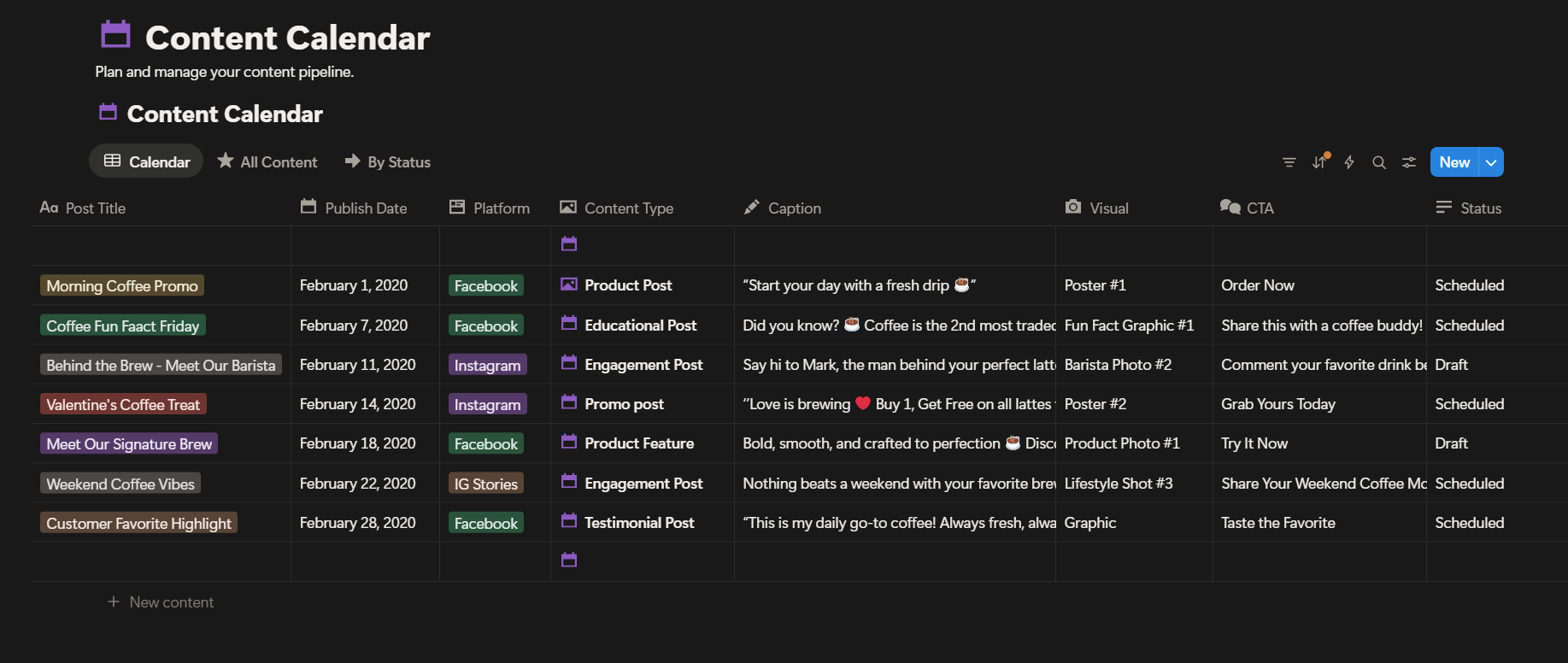Open the filter icon in toolbar
The image size is (1568, 663).
[x=1289, y=162]
